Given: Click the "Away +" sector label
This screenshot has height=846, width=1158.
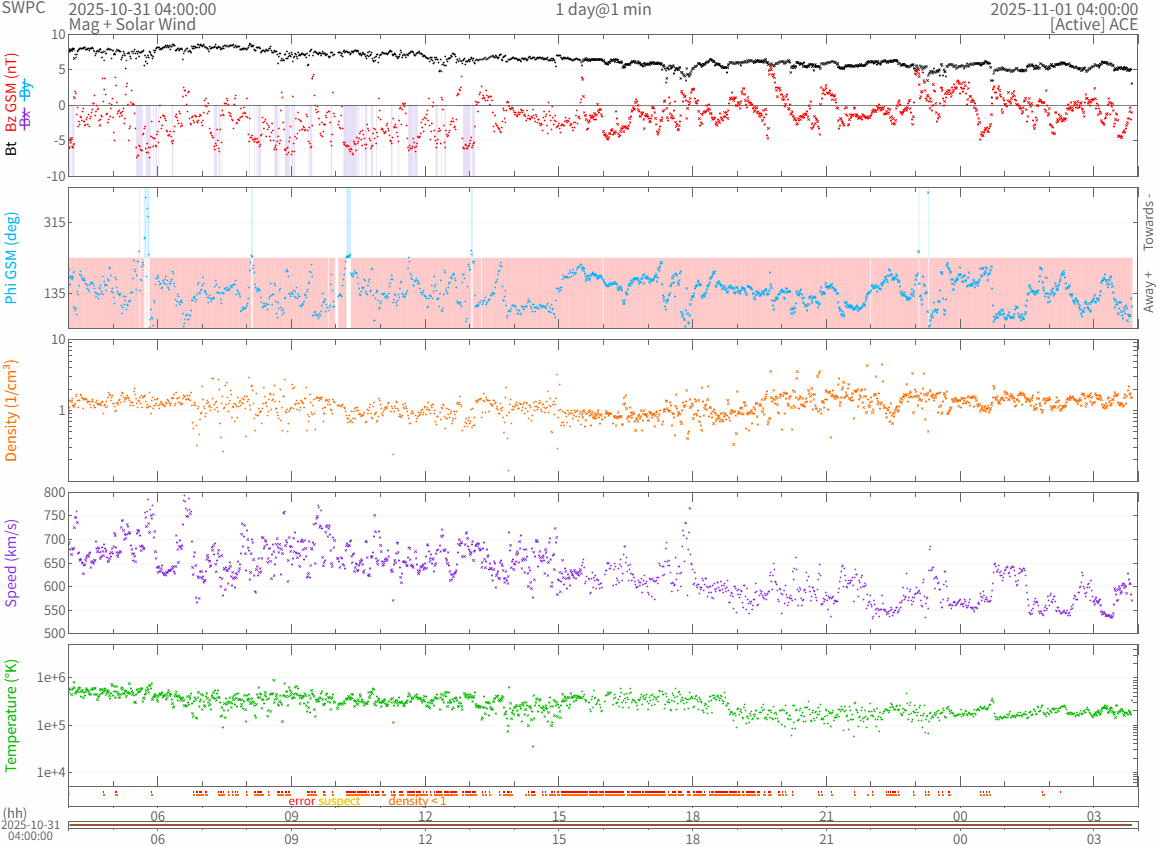Looking at the screenshot, I should click(x=1148, y=291).
